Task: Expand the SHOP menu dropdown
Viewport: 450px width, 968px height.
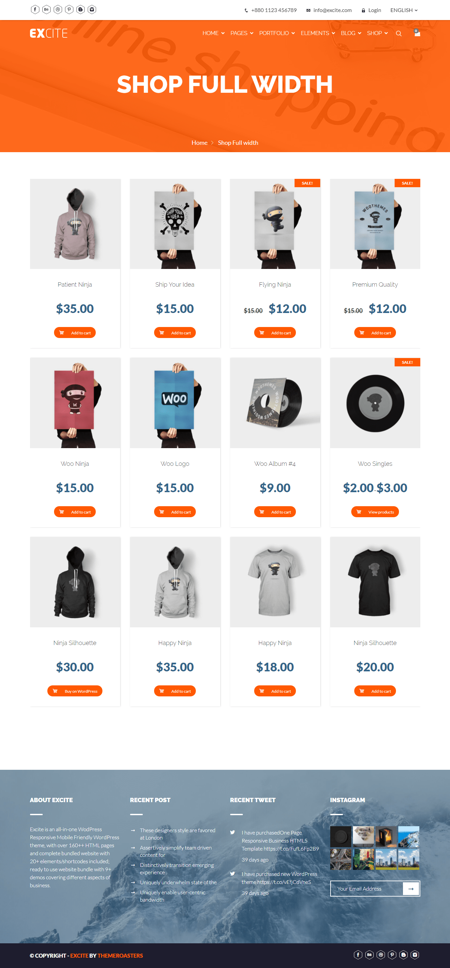Action: pos(377,33)
